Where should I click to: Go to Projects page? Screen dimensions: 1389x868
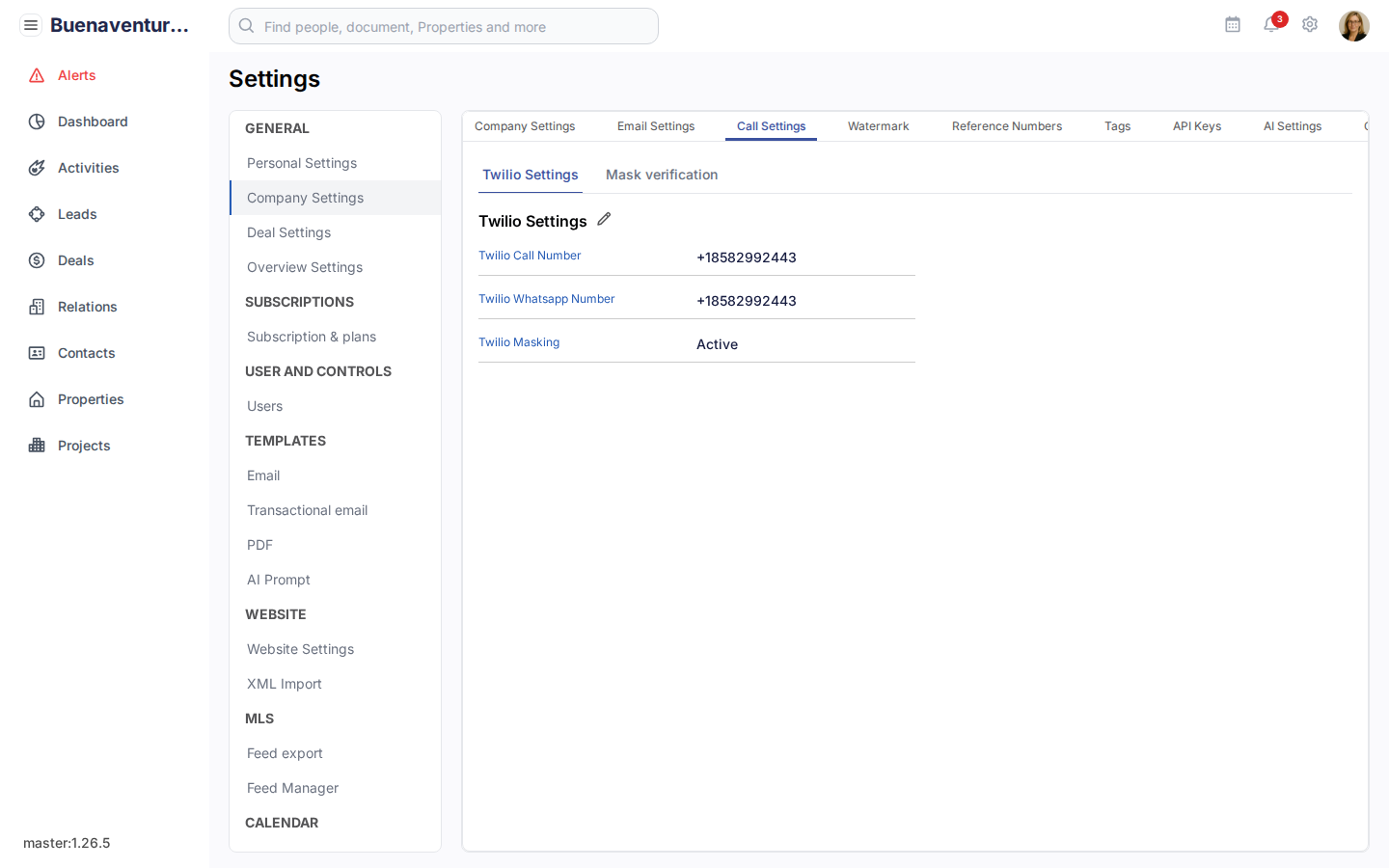(84, 446)
